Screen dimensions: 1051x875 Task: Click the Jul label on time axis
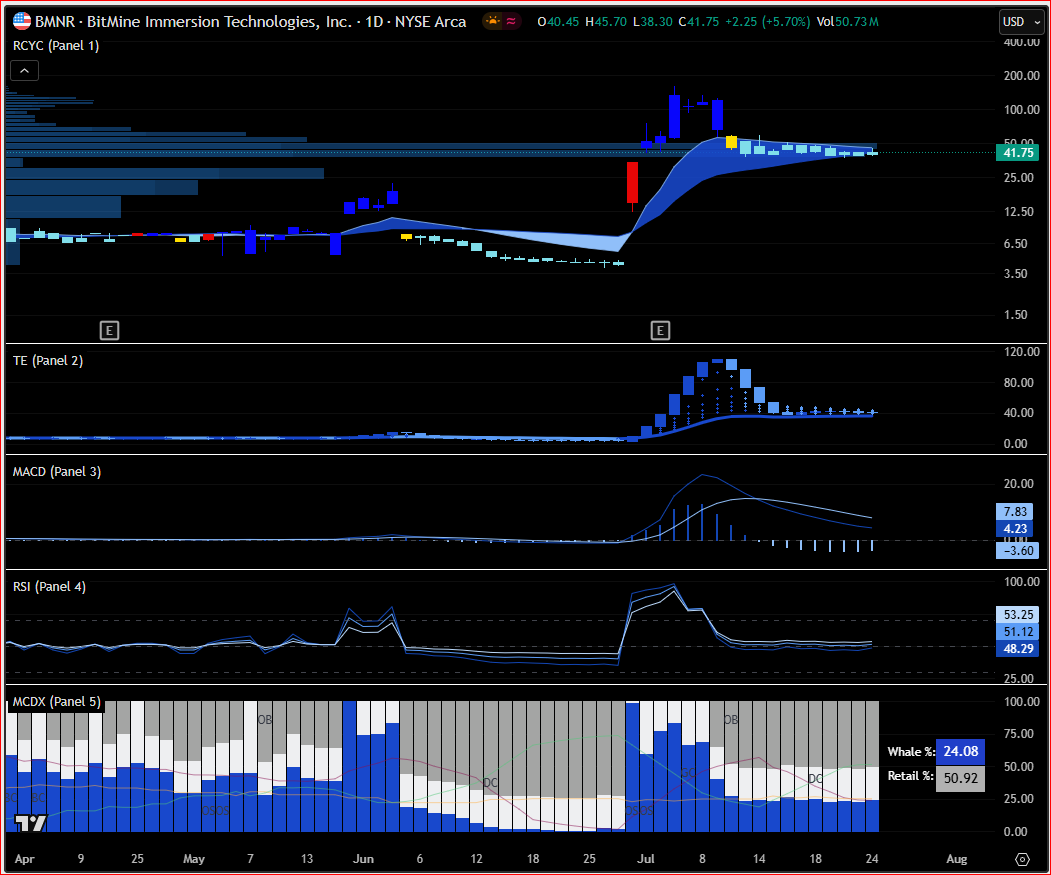(x=645, y=859)
